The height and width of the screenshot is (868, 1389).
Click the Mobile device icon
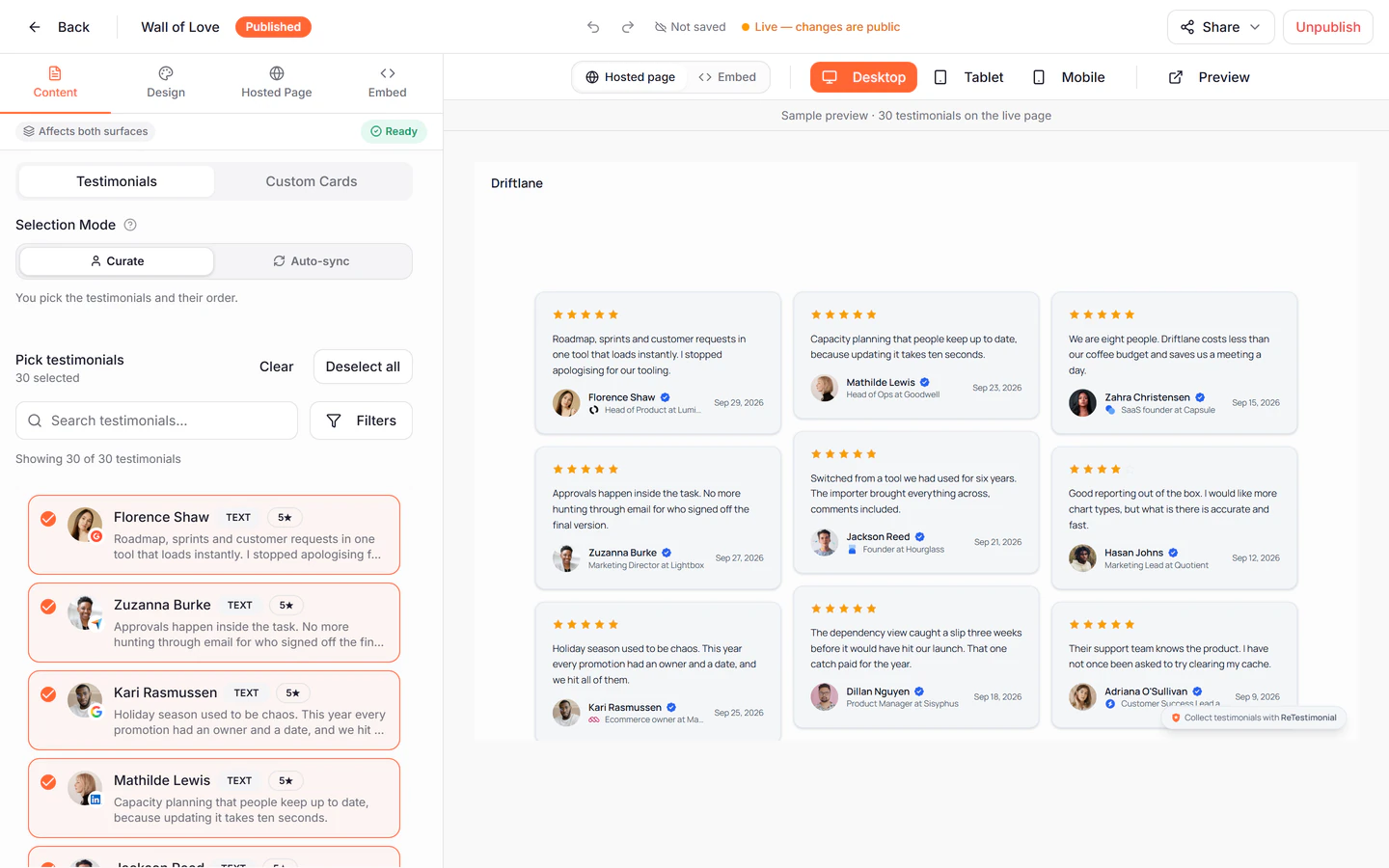coord(1039,77)
